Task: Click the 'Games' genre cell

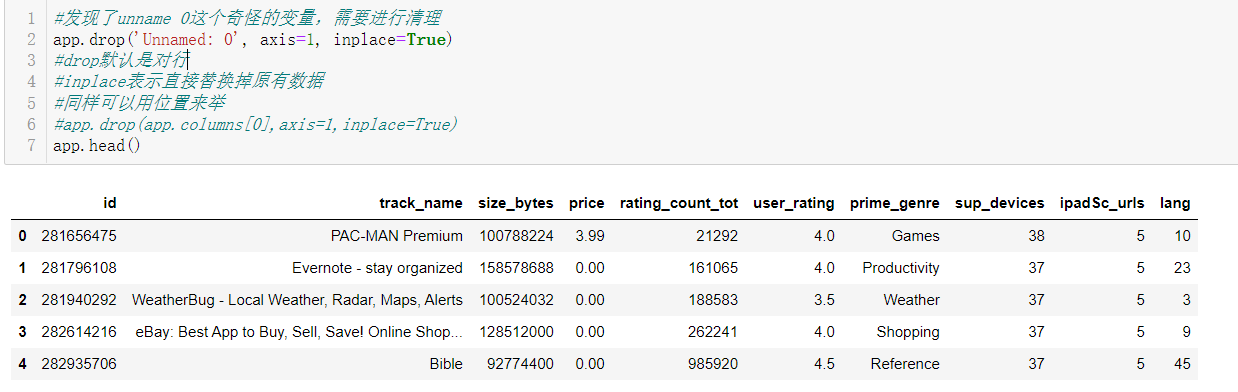Action: click(916, 236)
